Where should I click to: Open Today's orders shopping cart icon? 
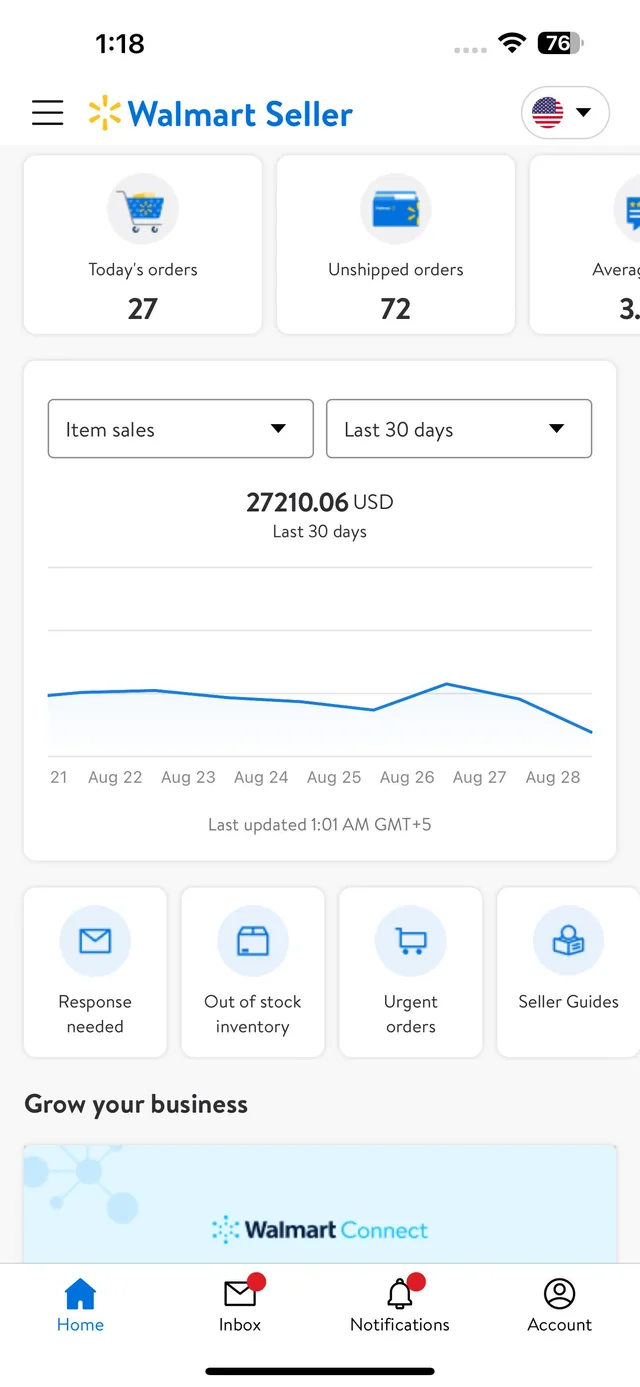pyautogui.click(x=142, y=210)
